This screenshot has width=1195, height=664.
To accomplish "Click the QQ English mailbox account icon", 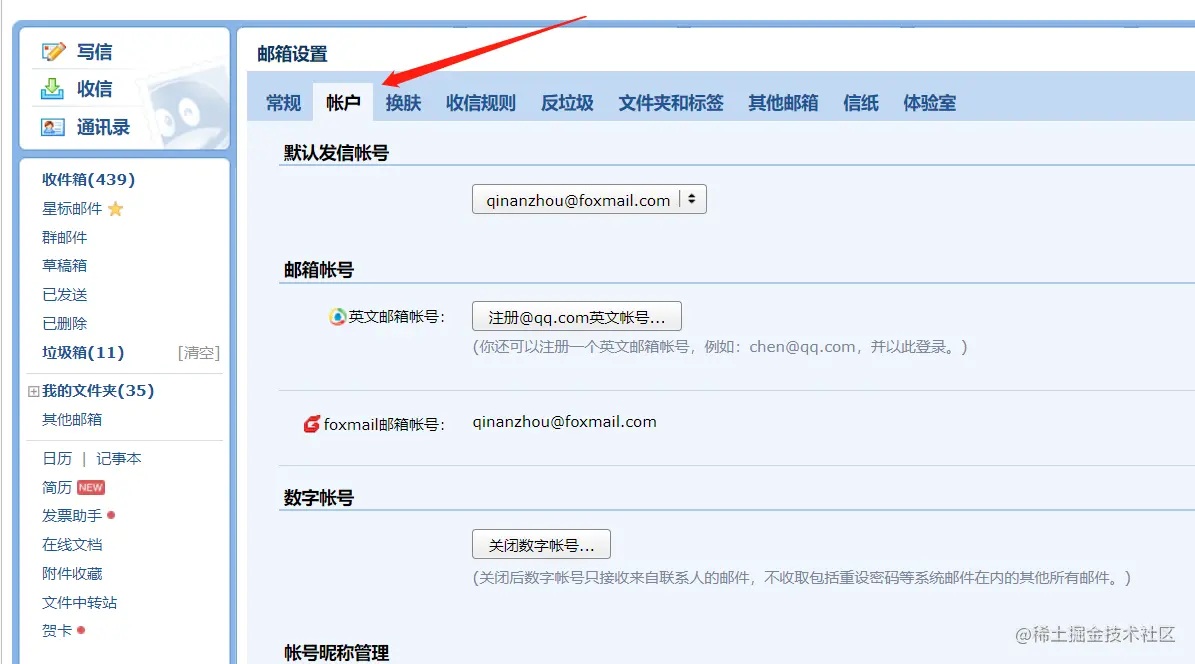I will [x=337, y=316].
